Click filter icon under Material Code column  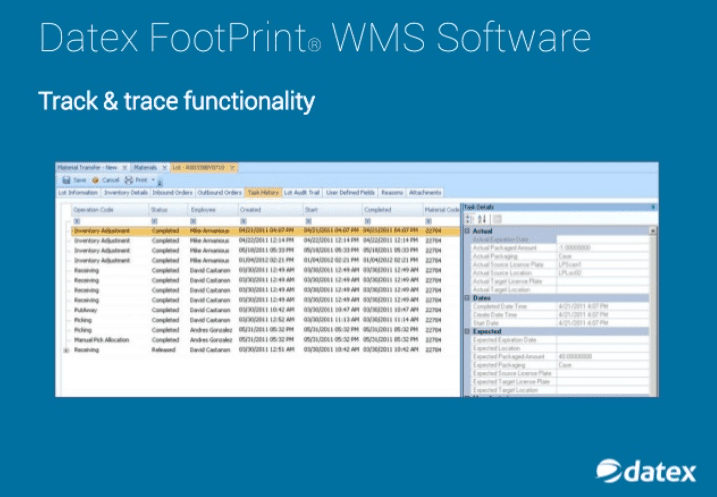coord(428,221)
